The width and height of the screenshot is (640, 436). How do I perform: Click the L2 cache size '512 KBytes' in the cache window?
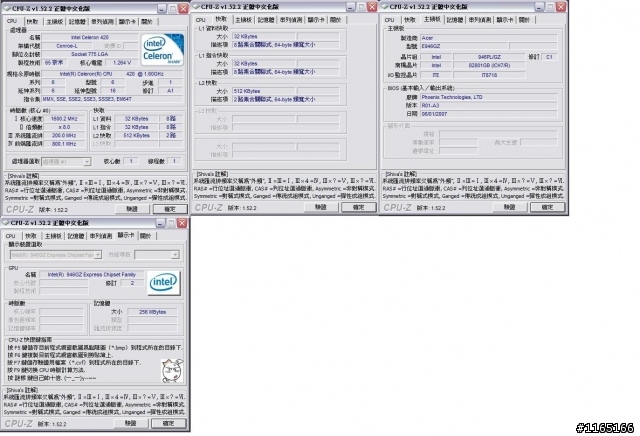coord(264,91)
